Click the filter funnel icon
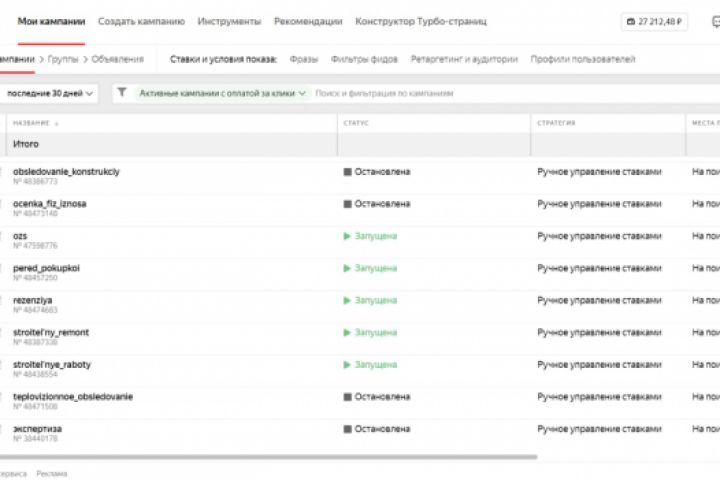 pyautogui.click(x=122, y=93)
